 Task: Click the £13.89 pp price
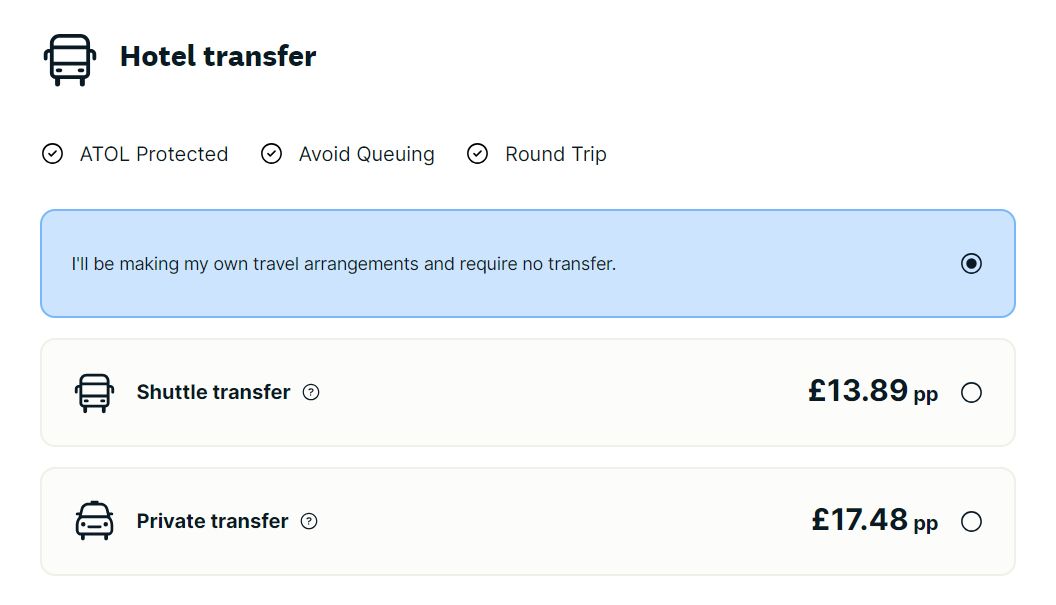(x=872, y=392)
